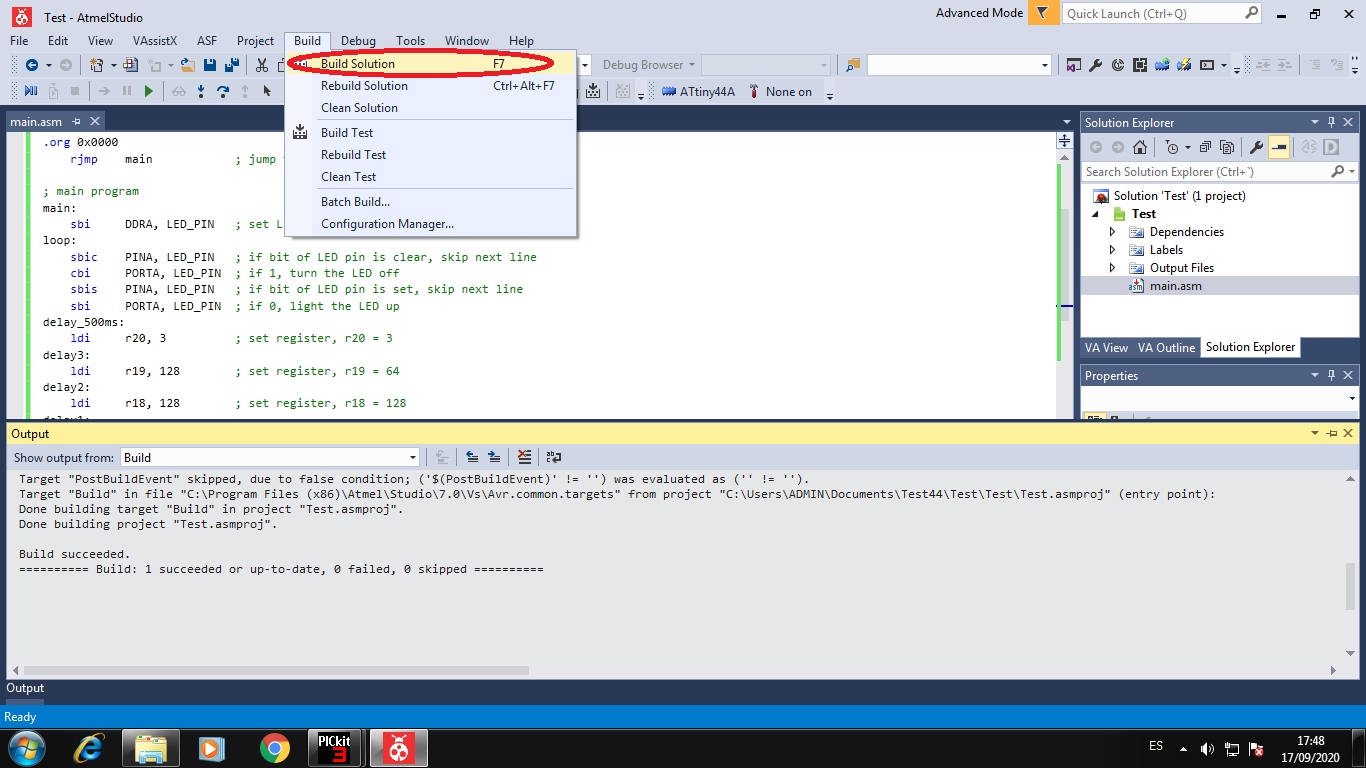Switch to the VA Outline tab
Screen dimensions: 1366x768
[1166, 348]
